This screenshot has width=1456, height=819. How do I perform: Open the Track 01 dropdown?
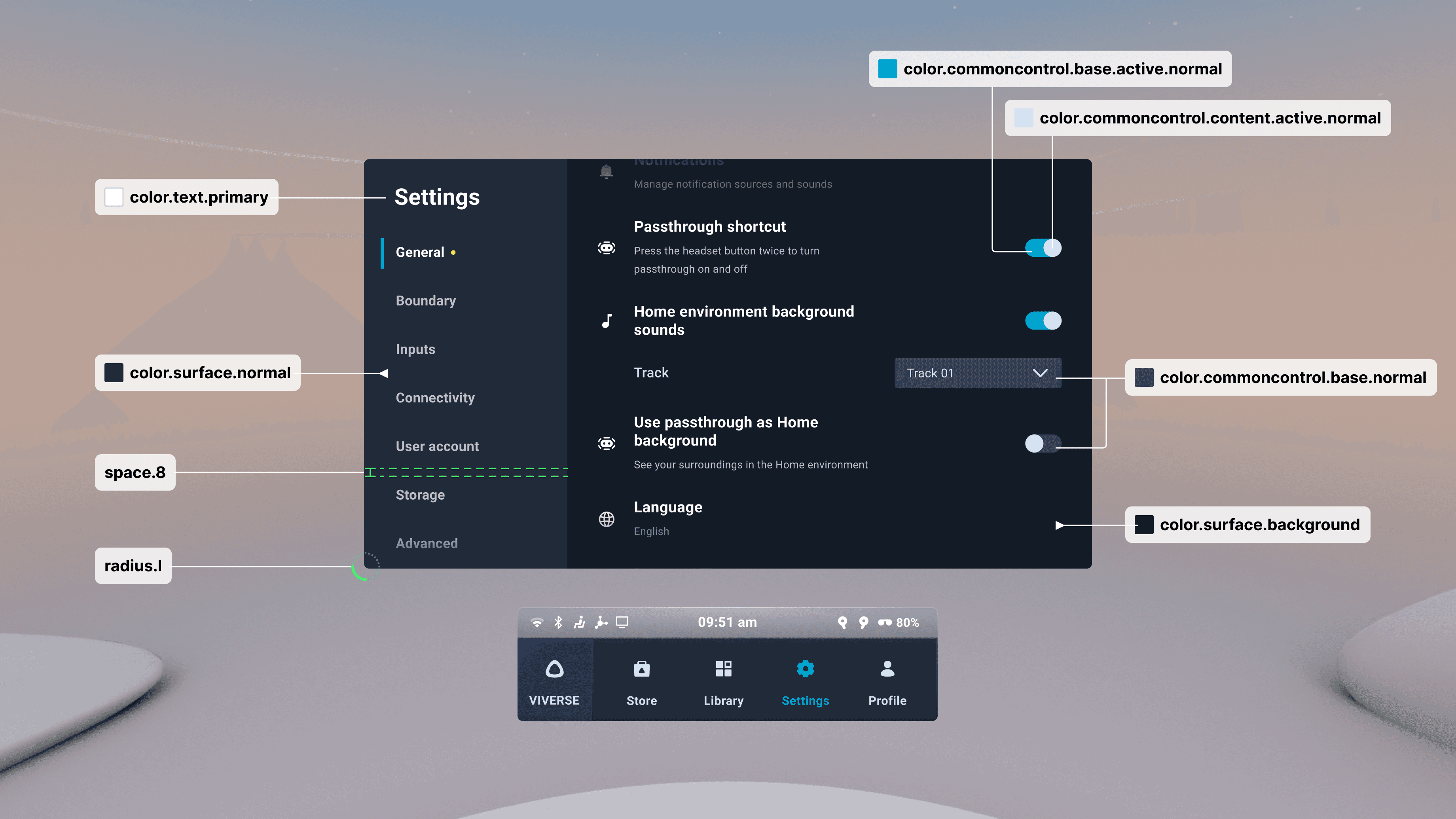point(978,373)
